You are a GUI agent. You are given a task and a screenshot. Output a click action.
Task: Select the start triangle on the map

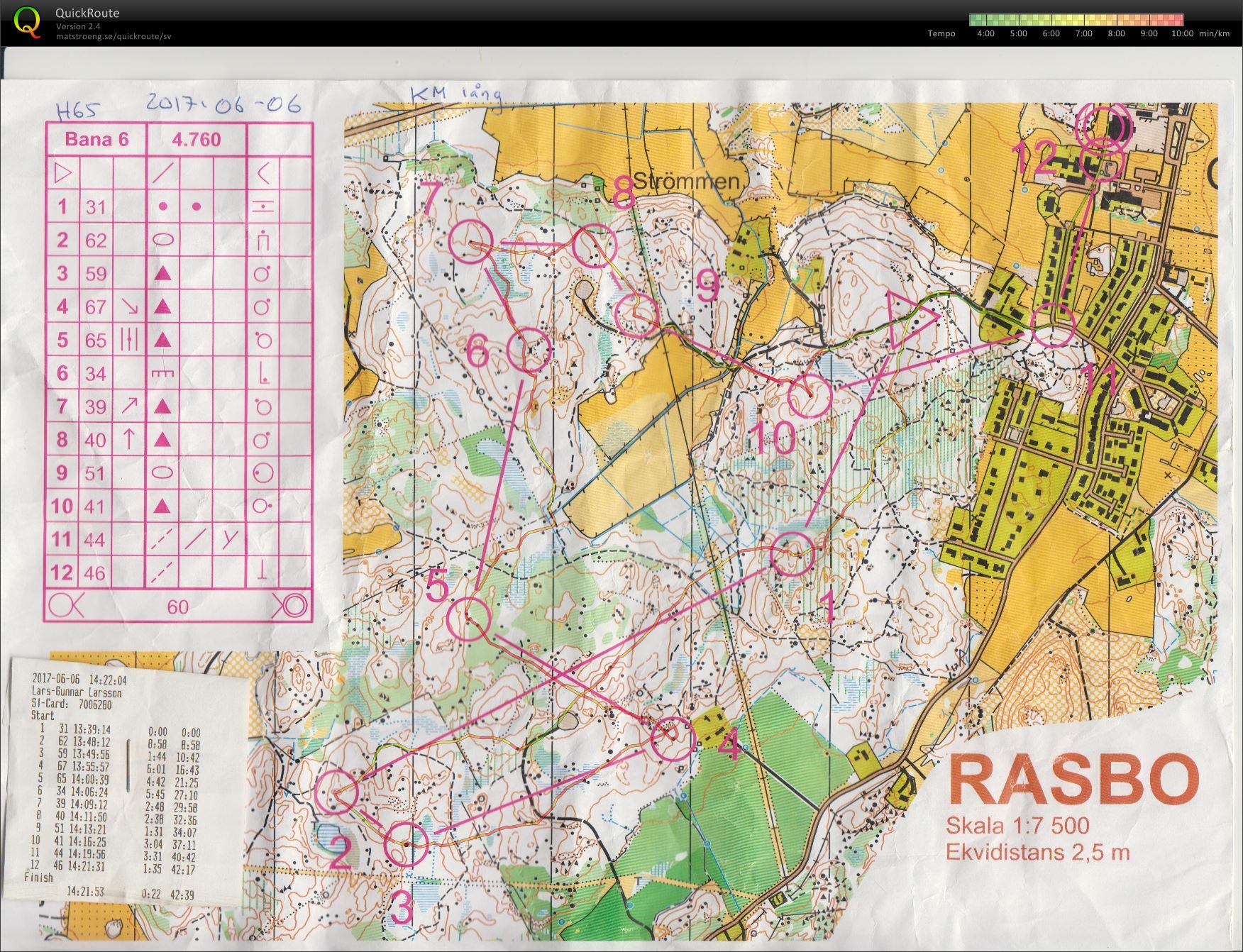pyautogui.click(x=910, y=319)
